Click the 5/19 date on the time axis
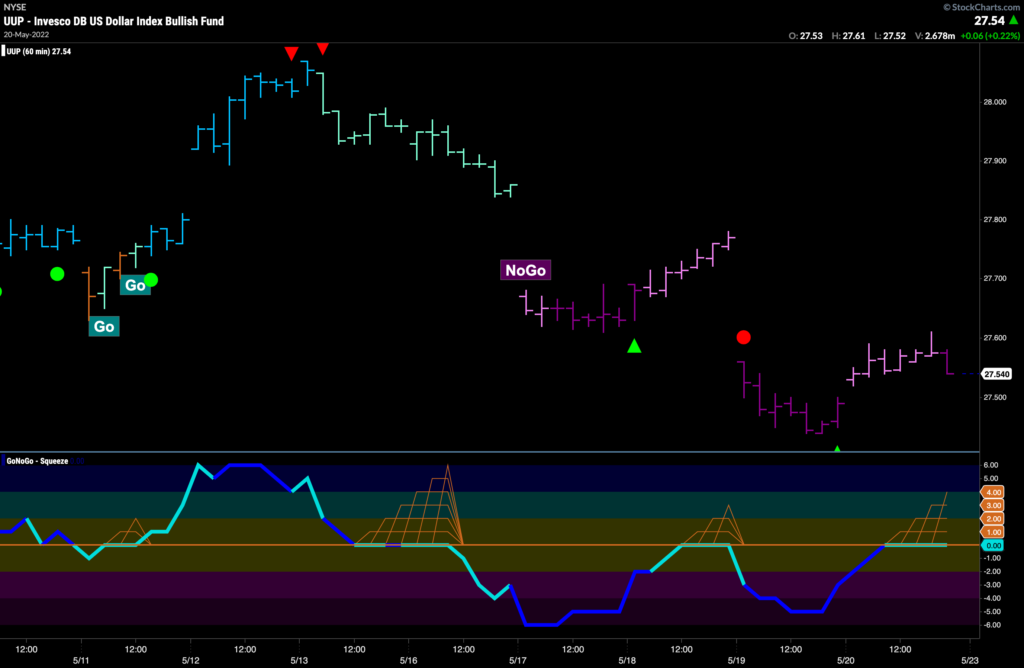 [x=737, y=660]
